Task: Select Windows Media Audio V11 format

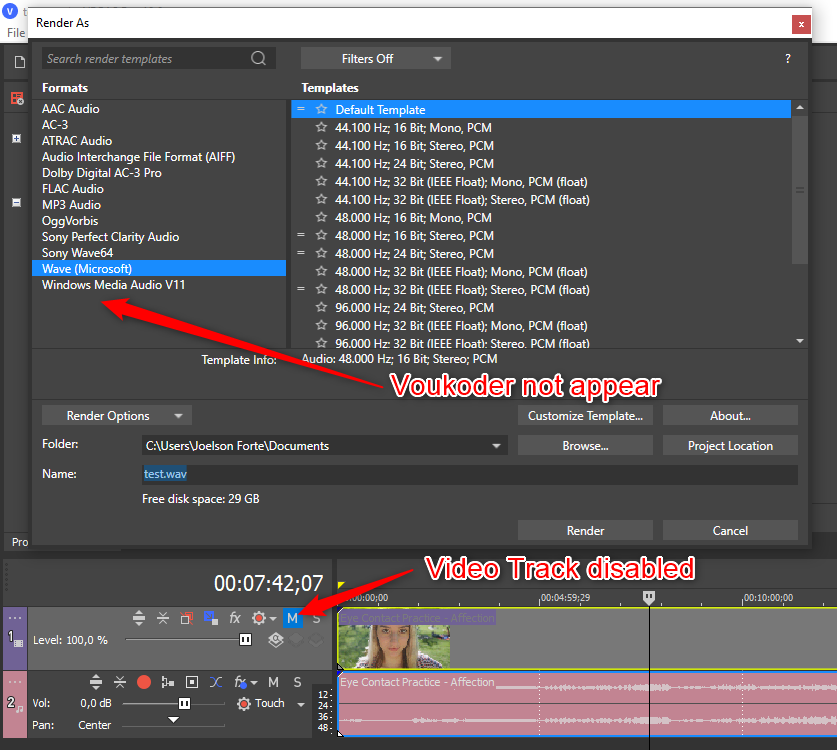Action: [x=113, y=285]
